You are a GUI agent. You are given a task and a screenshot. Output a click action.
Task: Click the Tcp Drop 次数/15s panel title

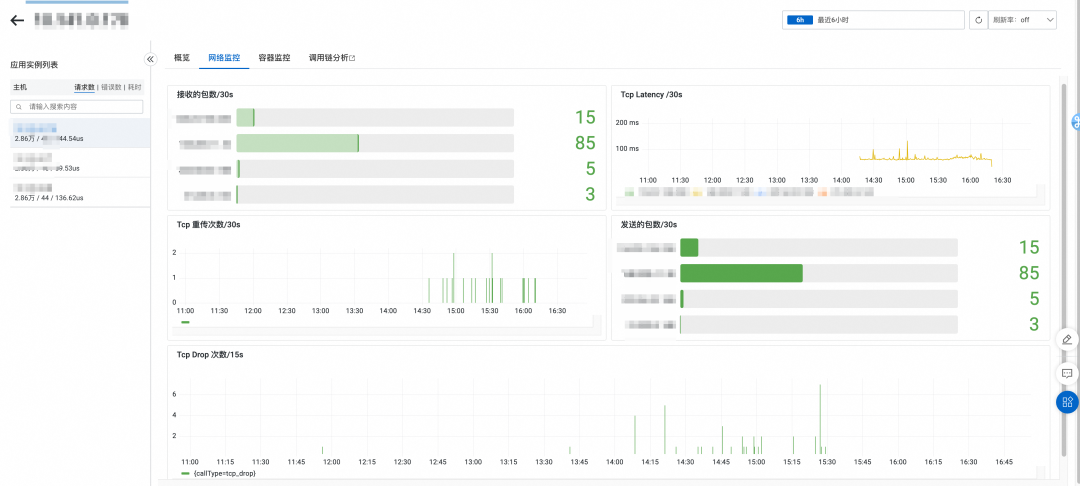(x=210, y=355)
